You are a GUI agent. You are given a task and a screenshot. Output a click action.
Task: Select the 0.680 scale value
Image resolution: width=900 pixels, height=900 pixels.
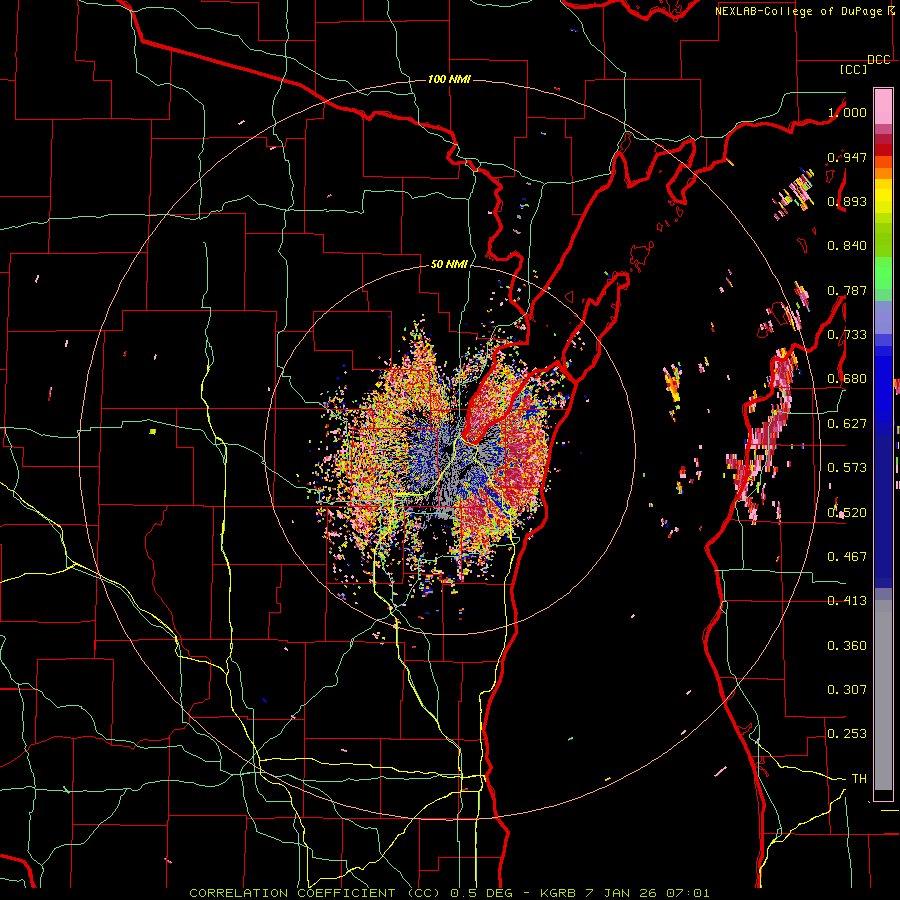(847, 379)
